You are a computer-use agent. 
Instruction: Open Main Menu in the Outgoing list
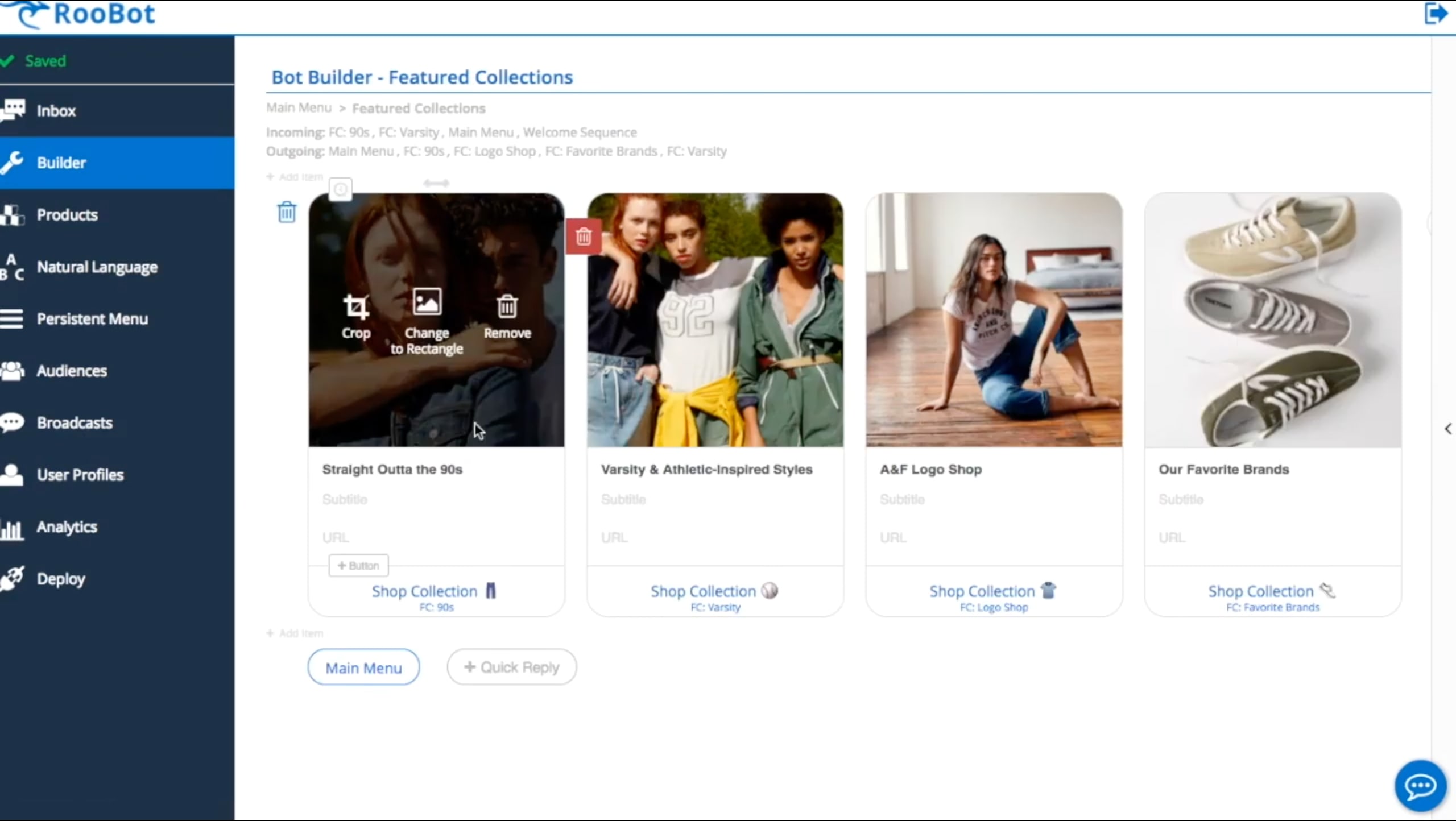(361, 151)
